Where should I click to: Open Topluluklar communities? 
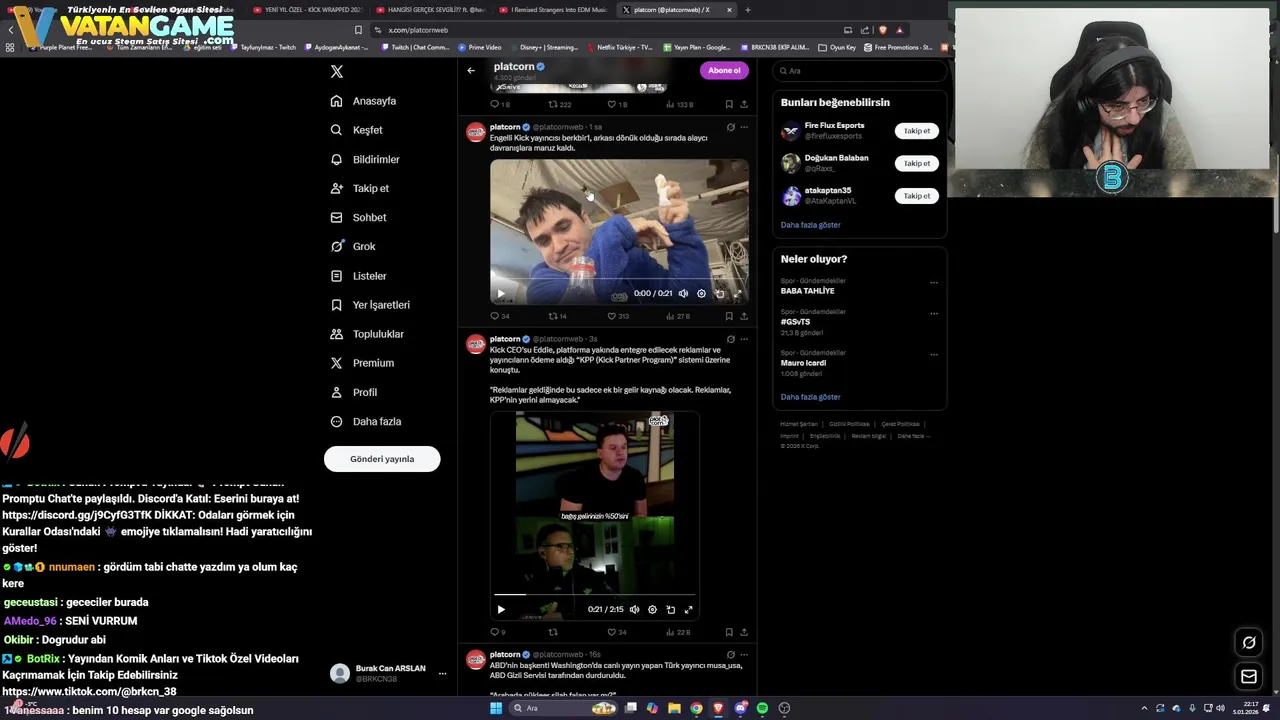(367, 334)
